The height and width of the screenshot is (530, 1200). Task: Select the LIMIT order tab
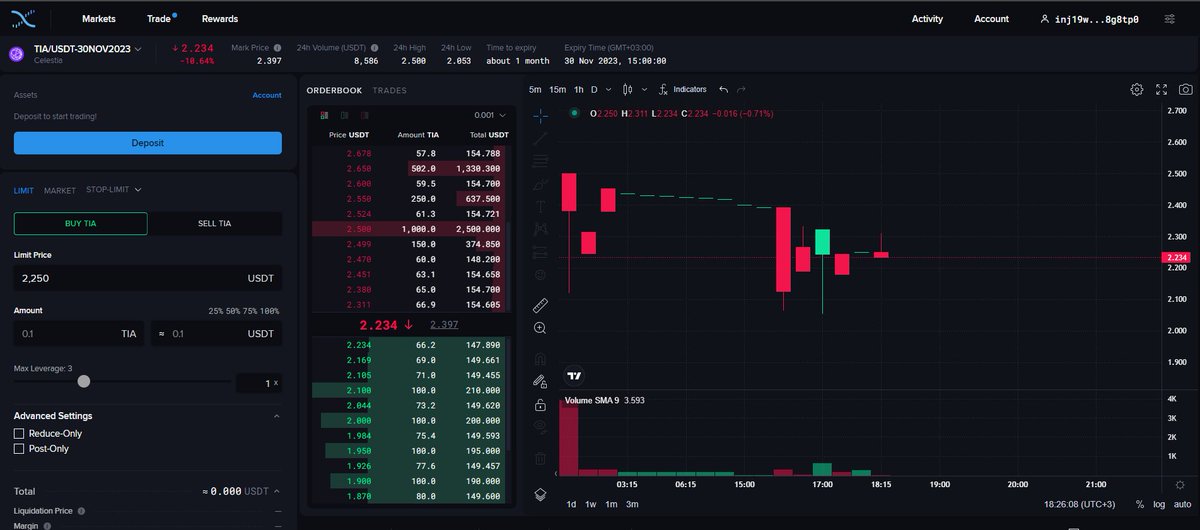(x=24, y=190)
